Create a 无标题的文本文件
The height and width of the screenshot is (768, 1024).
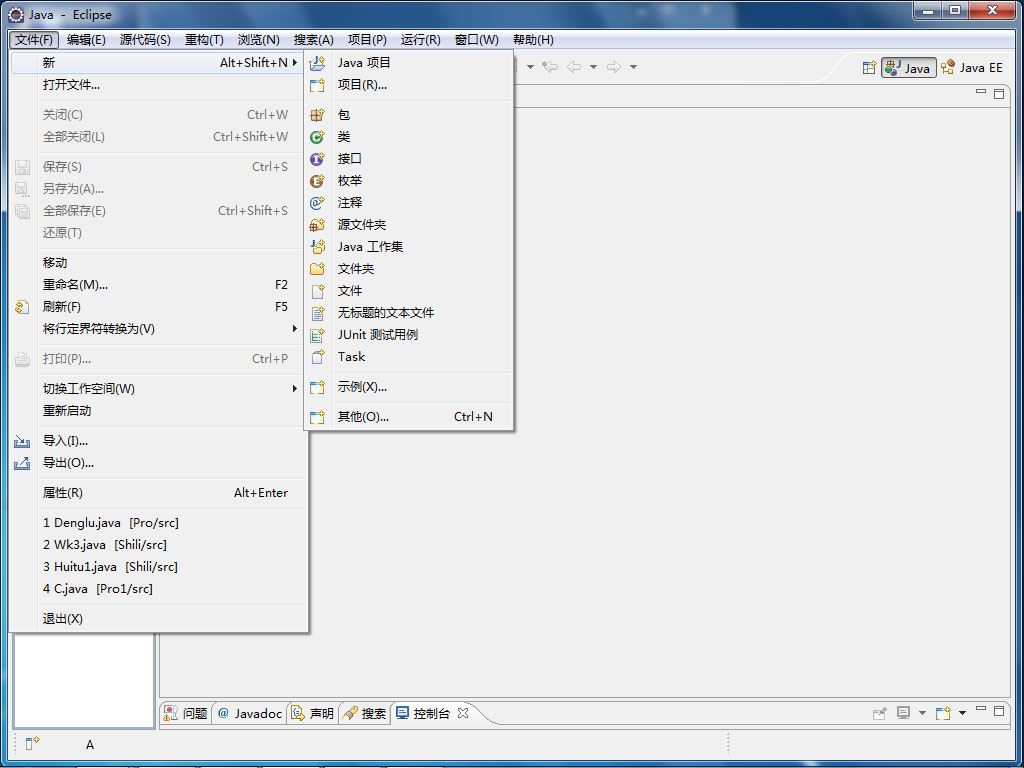[409, 313]
